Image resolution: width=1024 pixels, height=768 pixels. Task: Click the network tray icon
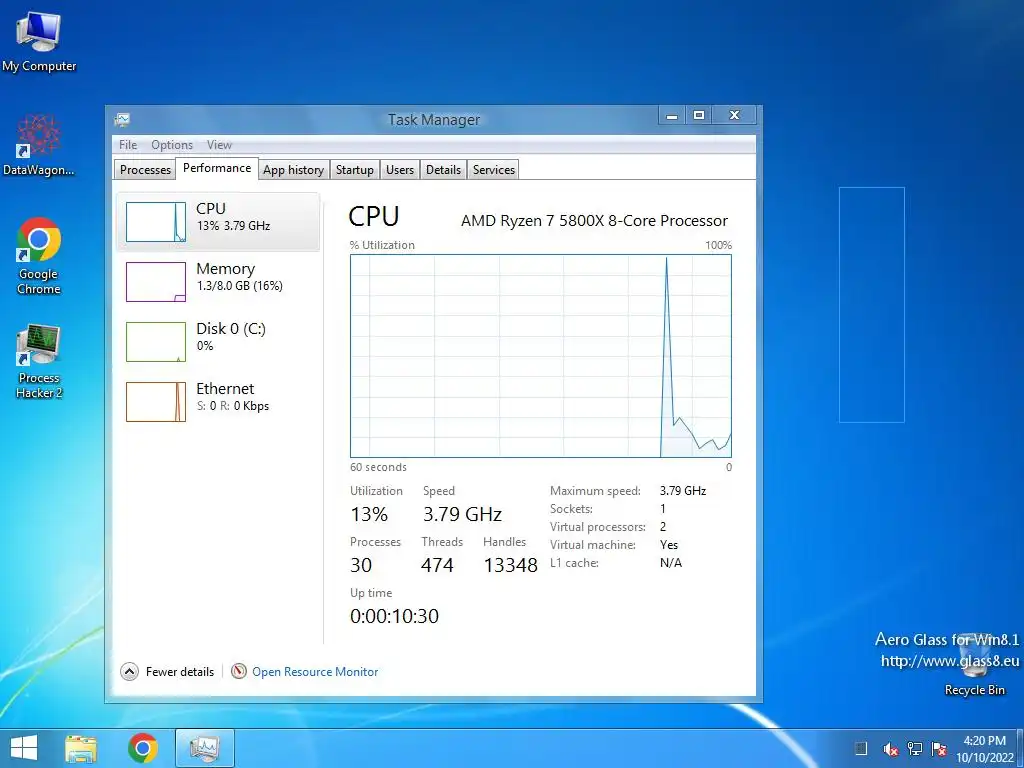click(915, 749)
